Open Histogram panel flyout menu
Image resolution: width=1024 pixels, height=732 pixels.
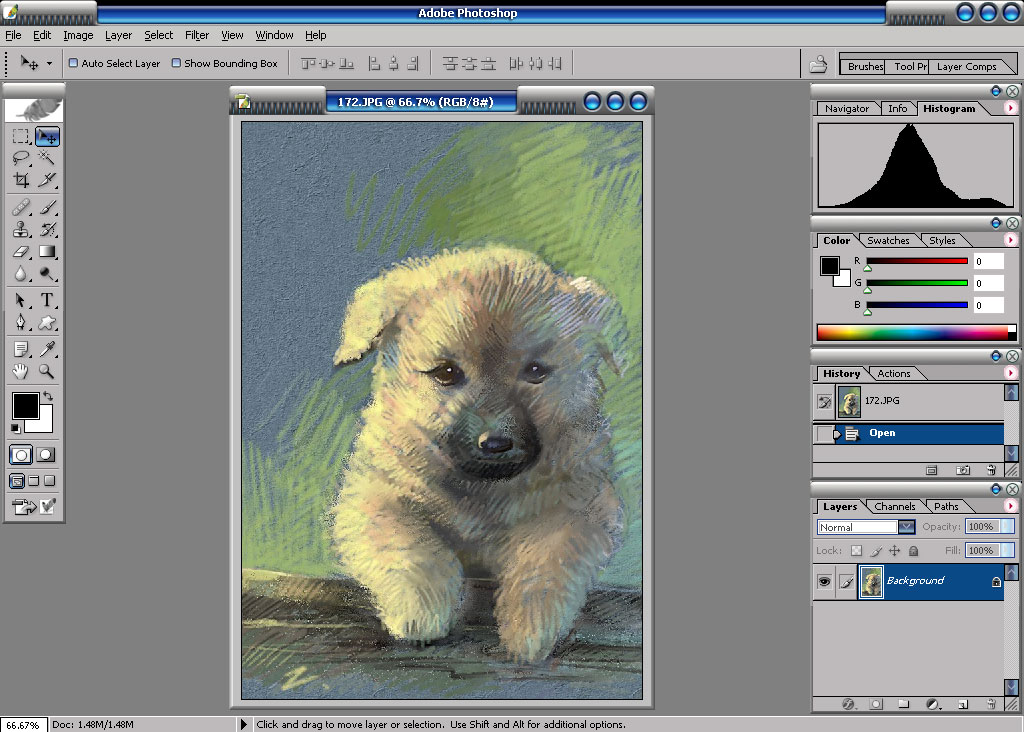tap(1010, 108)
